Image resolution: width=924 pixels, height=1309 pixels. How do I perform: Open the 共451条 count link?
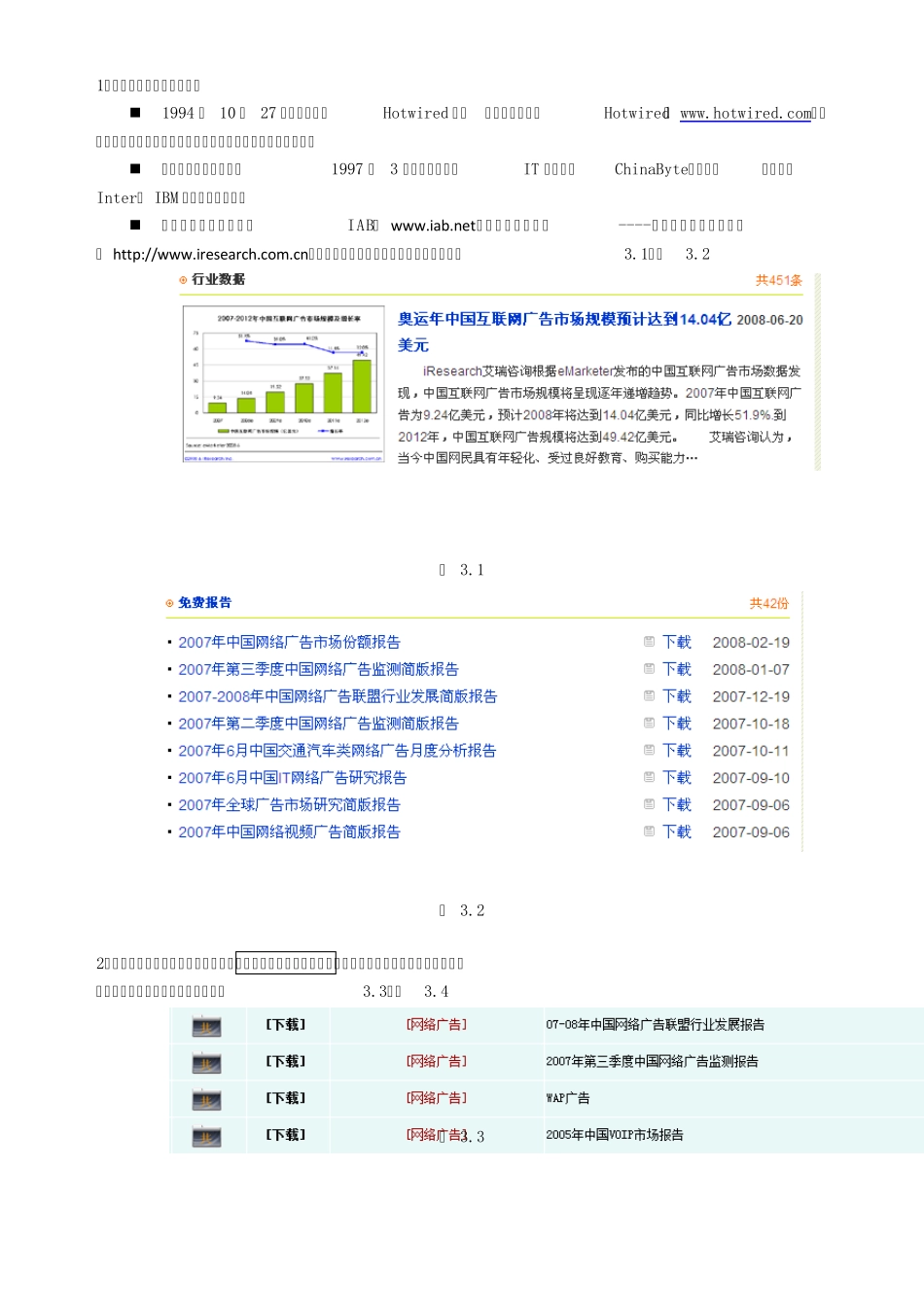point(779,280)
